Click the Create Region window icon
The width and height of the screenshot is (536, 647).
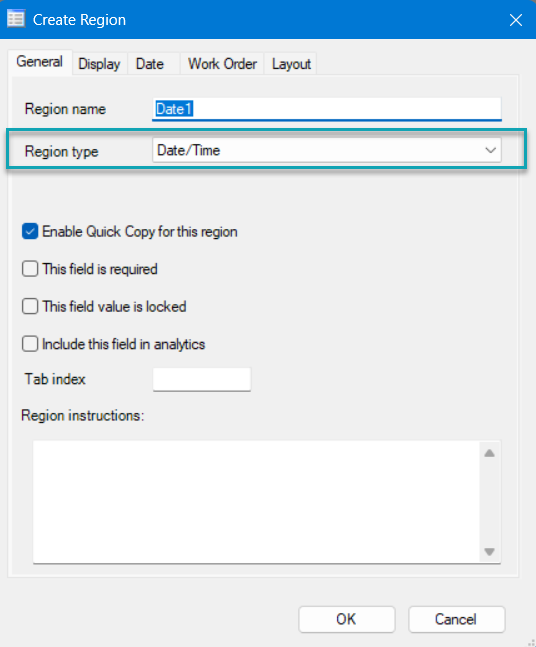click(16, 19)
